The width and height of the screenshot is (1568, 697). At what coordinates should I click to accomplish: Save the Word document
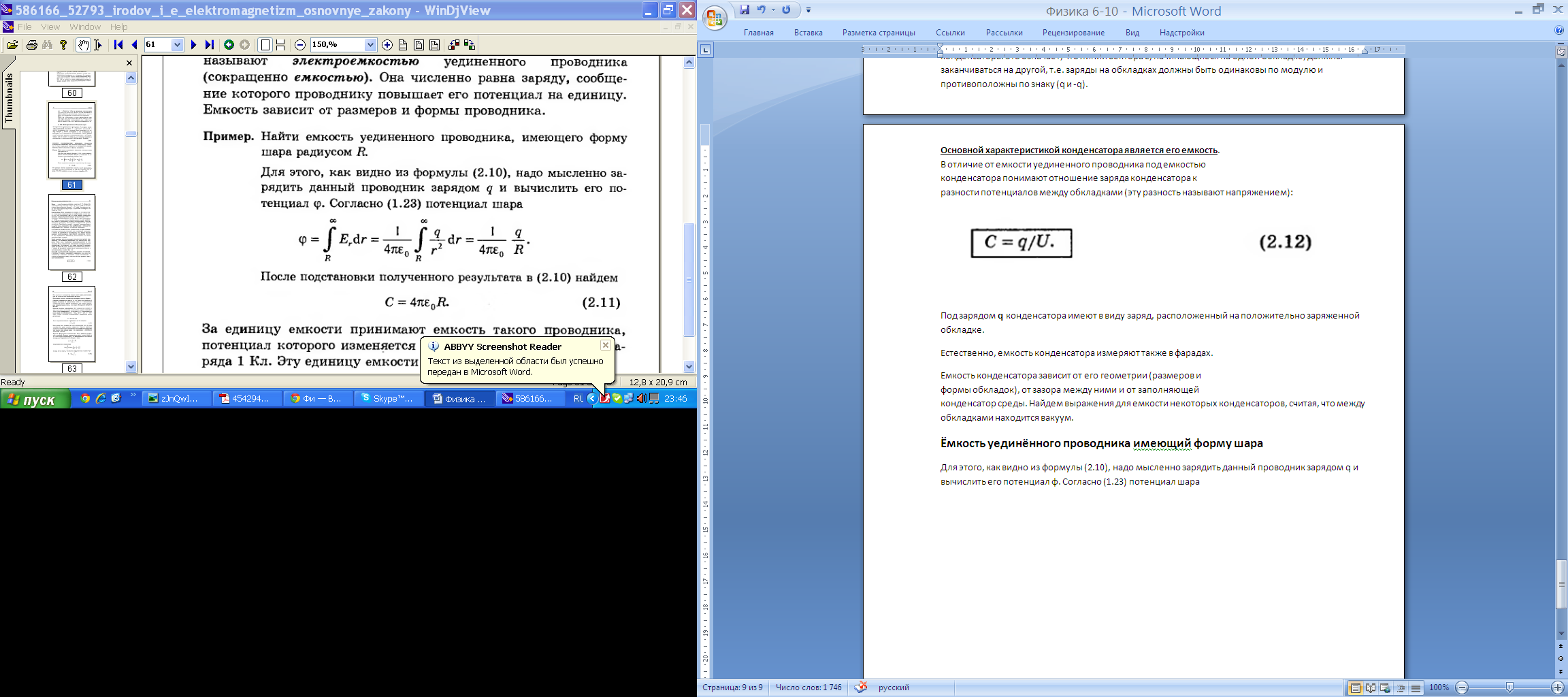tap(745, 10)
